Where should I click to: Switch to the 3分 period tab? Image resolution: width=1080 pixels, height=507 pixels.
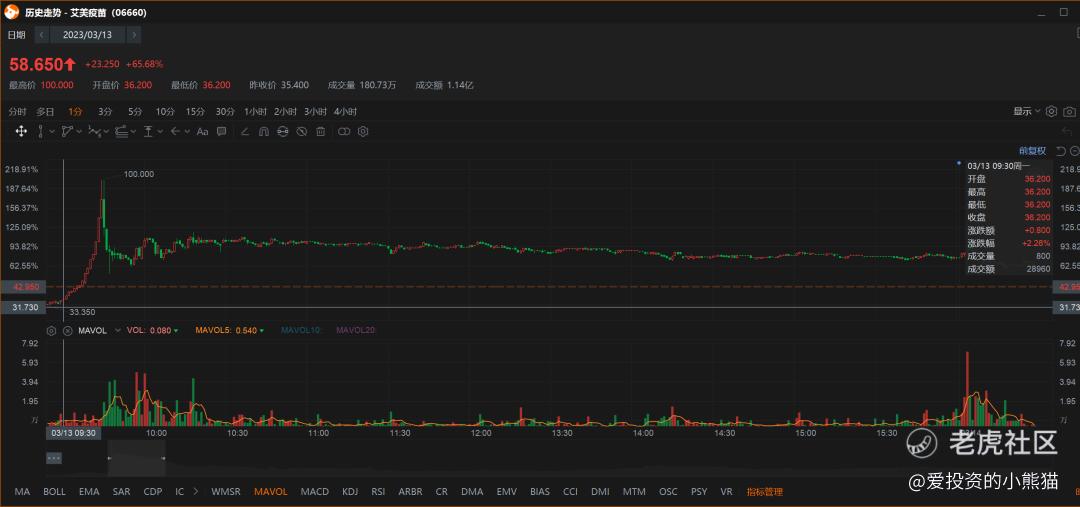click(x=105, y=112)
